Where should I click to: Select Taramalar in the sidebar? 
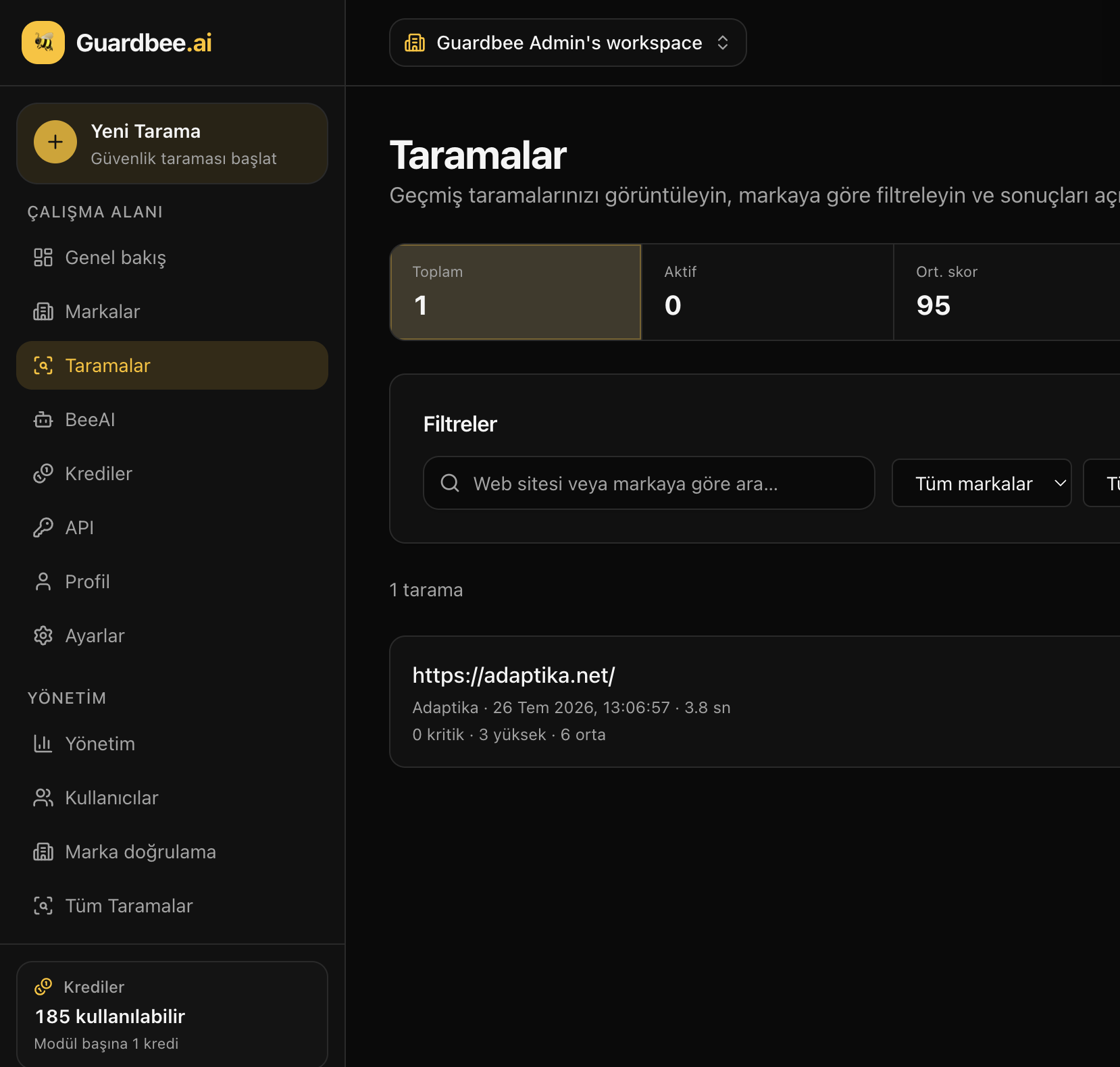(172, 365)
